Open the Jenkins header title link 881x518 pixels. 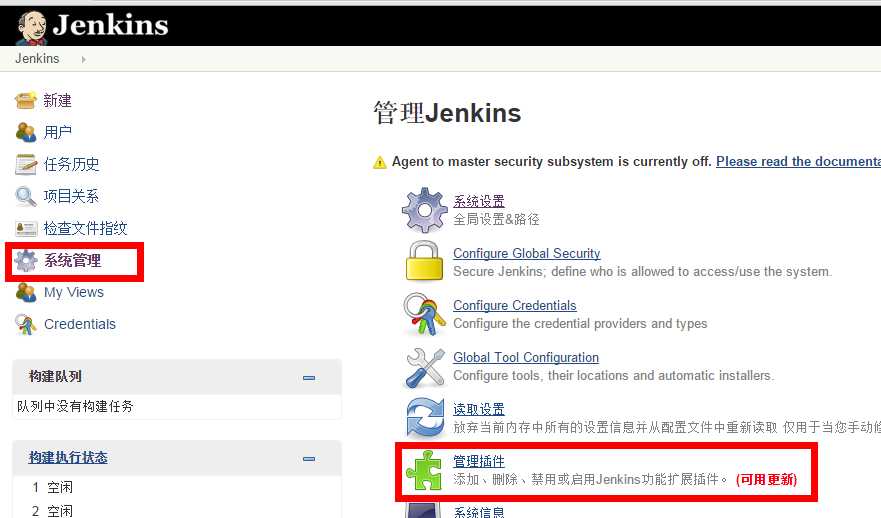(x=111, y=25)
